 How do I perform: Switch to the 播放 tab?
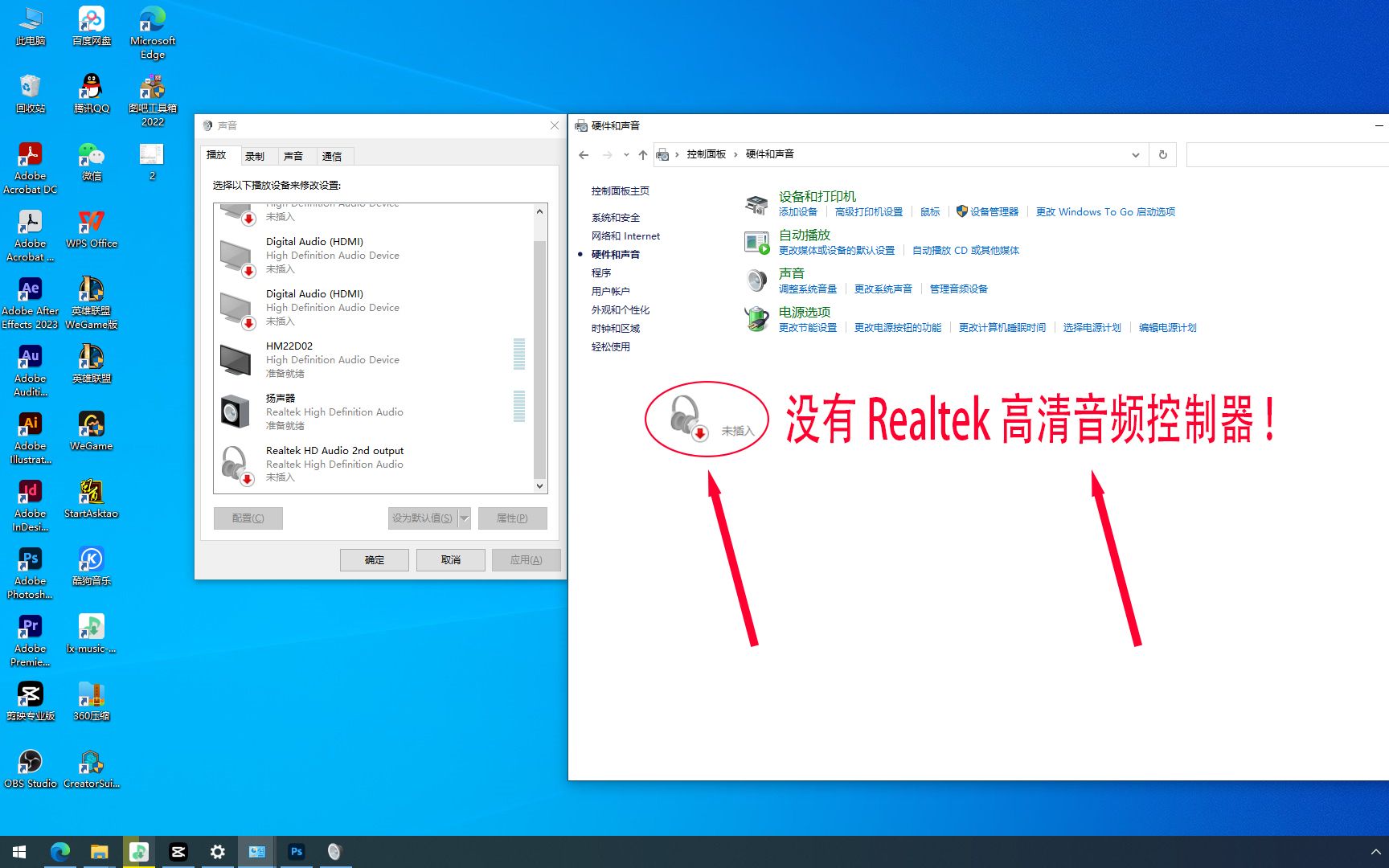click(216, 155)
